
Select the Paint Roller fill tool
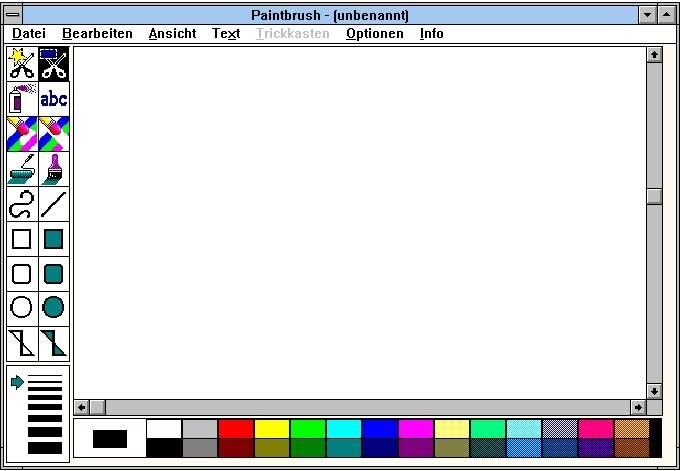tap(23, 169)
